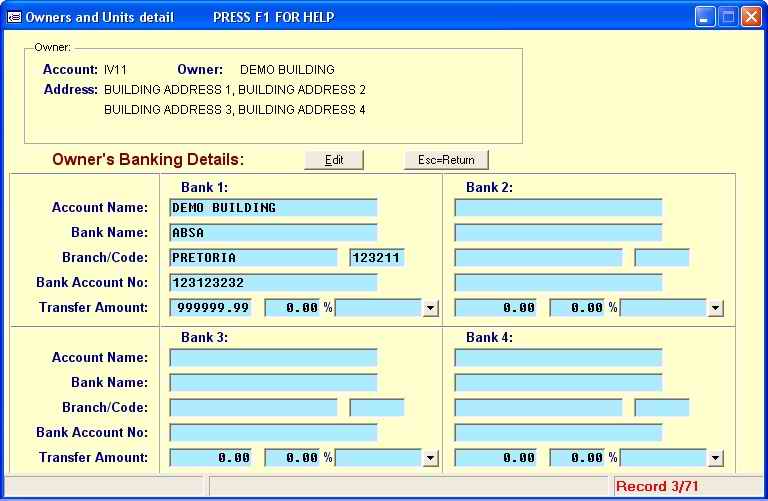Click the Bank 1: heading

coord(204,187)
